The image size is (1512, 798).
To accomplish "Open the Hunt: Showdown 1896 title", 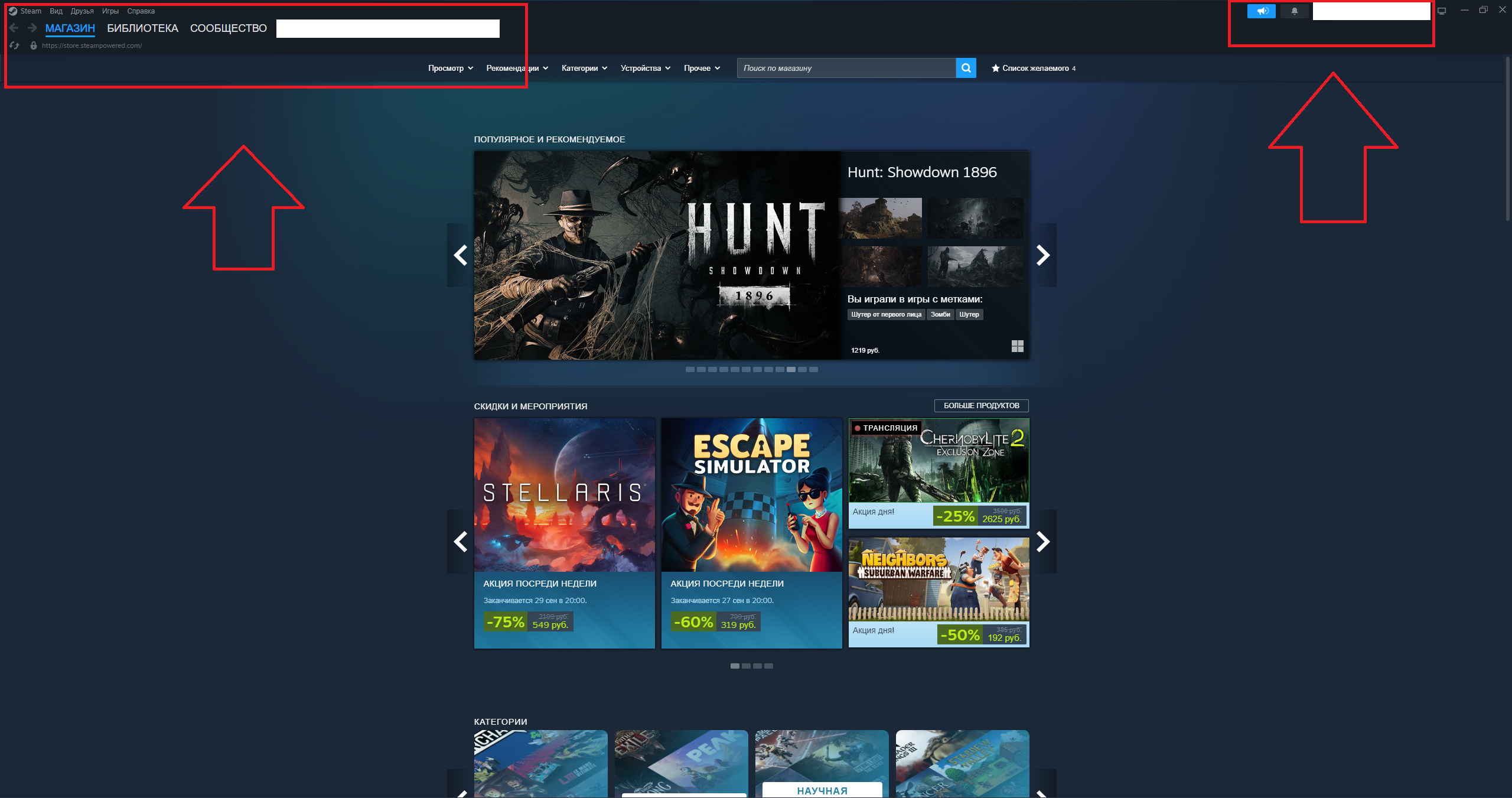I will point(922,172).
